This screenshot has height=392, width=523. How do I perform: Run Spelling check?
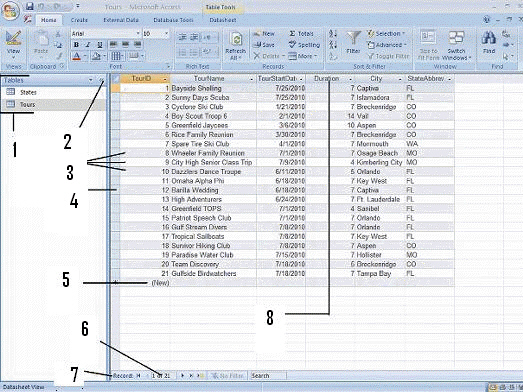coord(304,45)
